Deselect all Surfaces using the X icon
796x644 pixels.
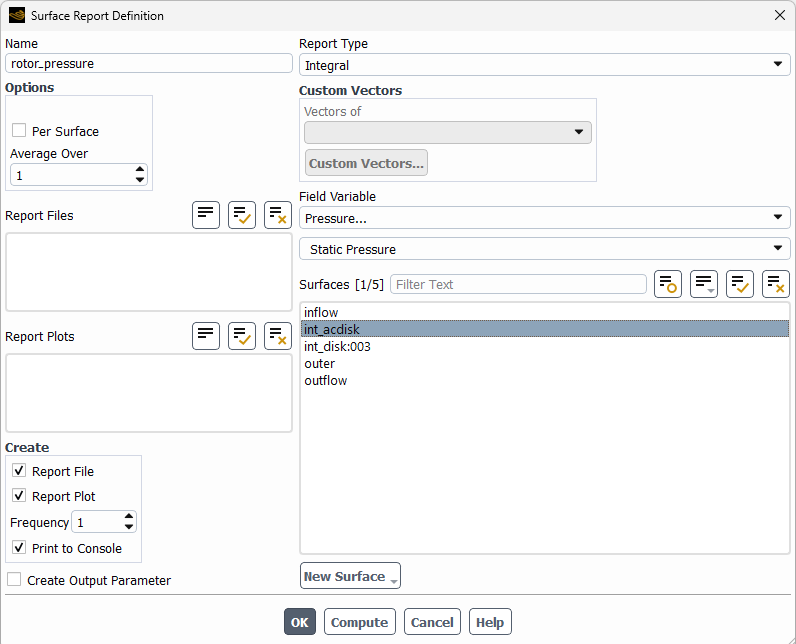[x=776, y=284]
